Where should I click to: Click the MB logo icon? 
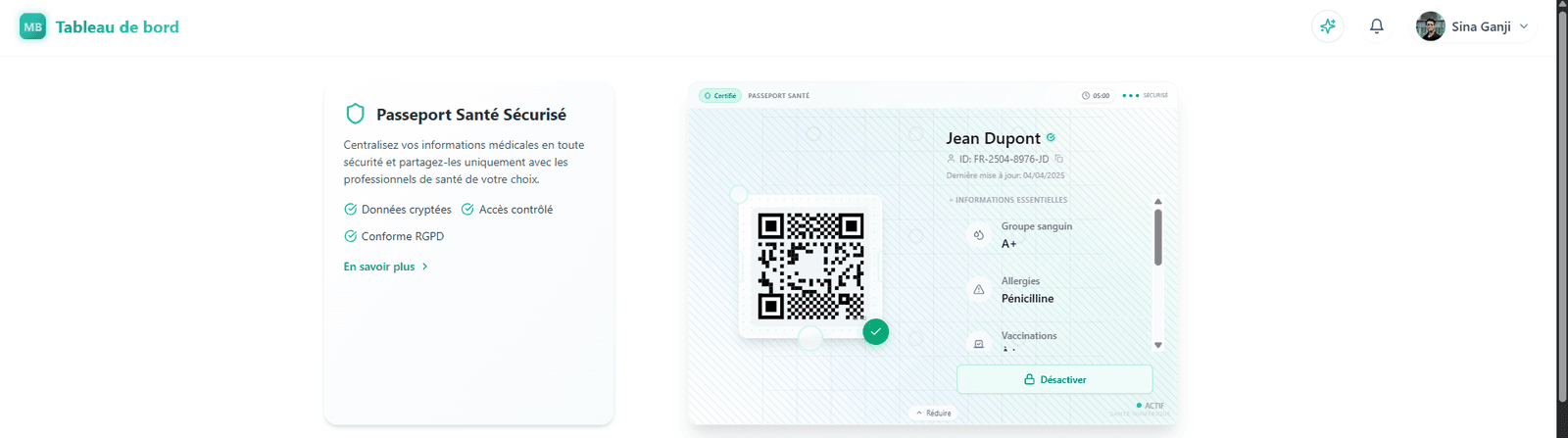pos(32,26)
